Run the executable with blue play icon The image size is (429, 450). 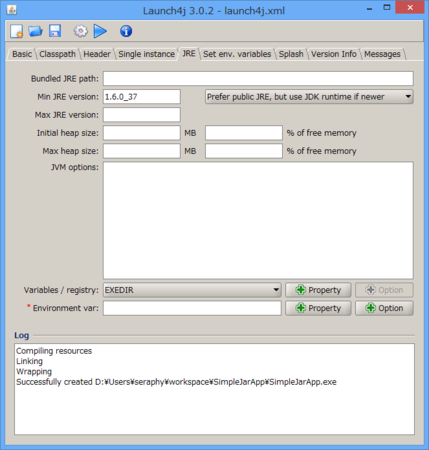click(x=100, y=31)
